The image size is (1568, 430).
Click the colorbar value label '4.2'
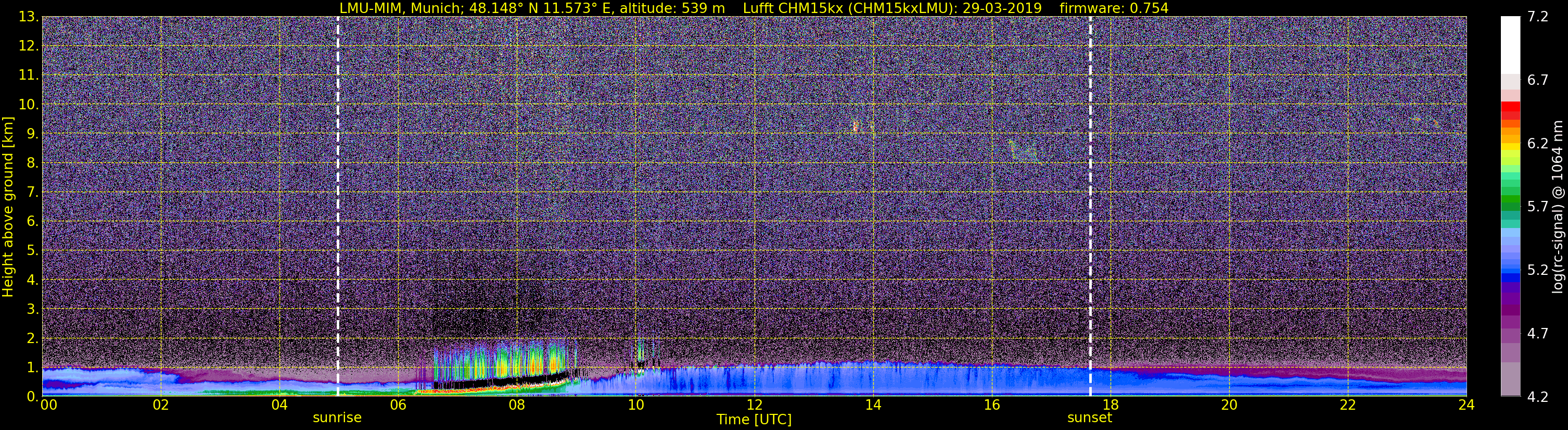pyautogui.click(x=1538, y=397)
